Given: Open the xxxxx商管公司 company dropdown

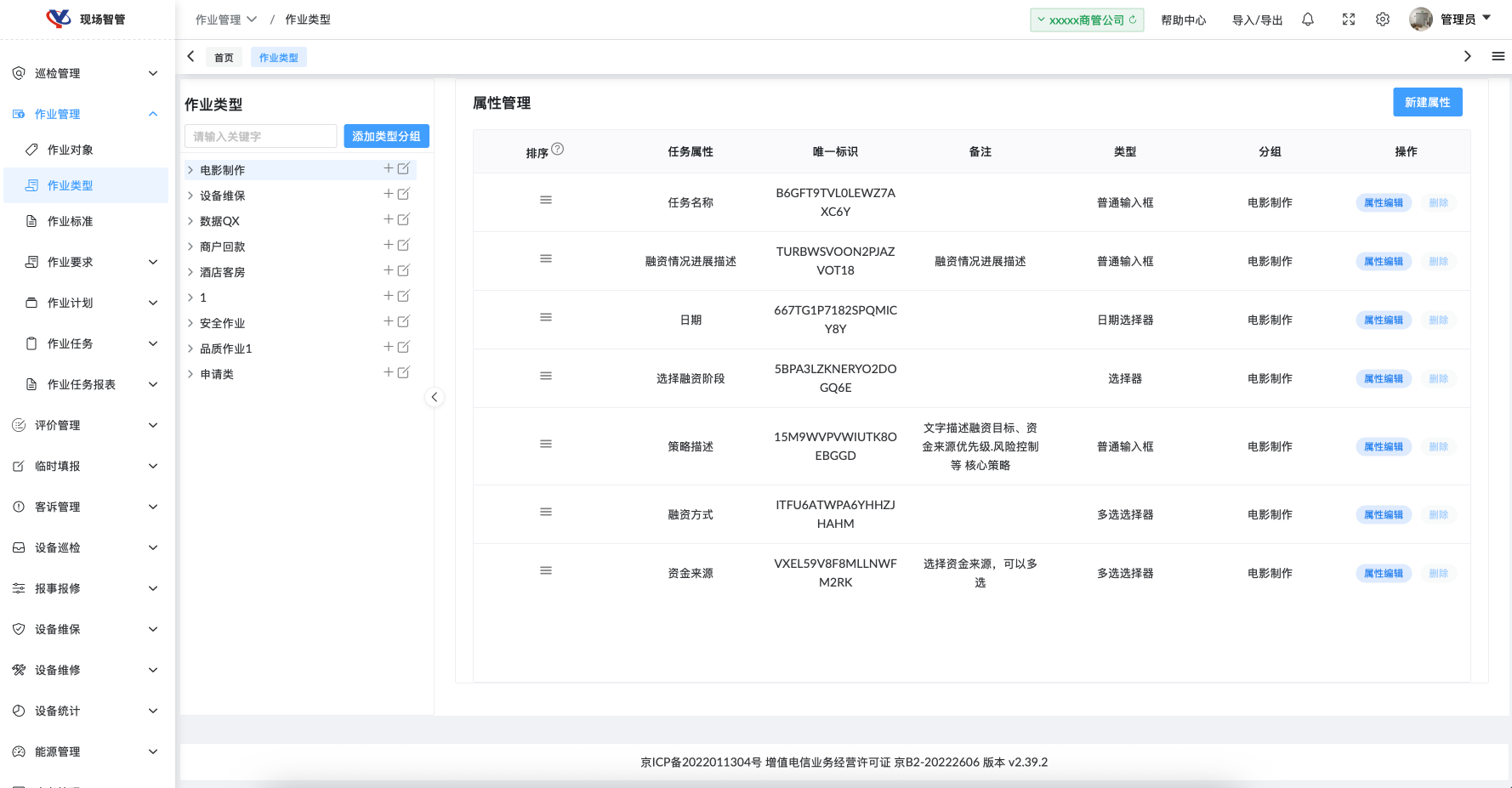Looking at the screenshot, I should [1086, 20].
